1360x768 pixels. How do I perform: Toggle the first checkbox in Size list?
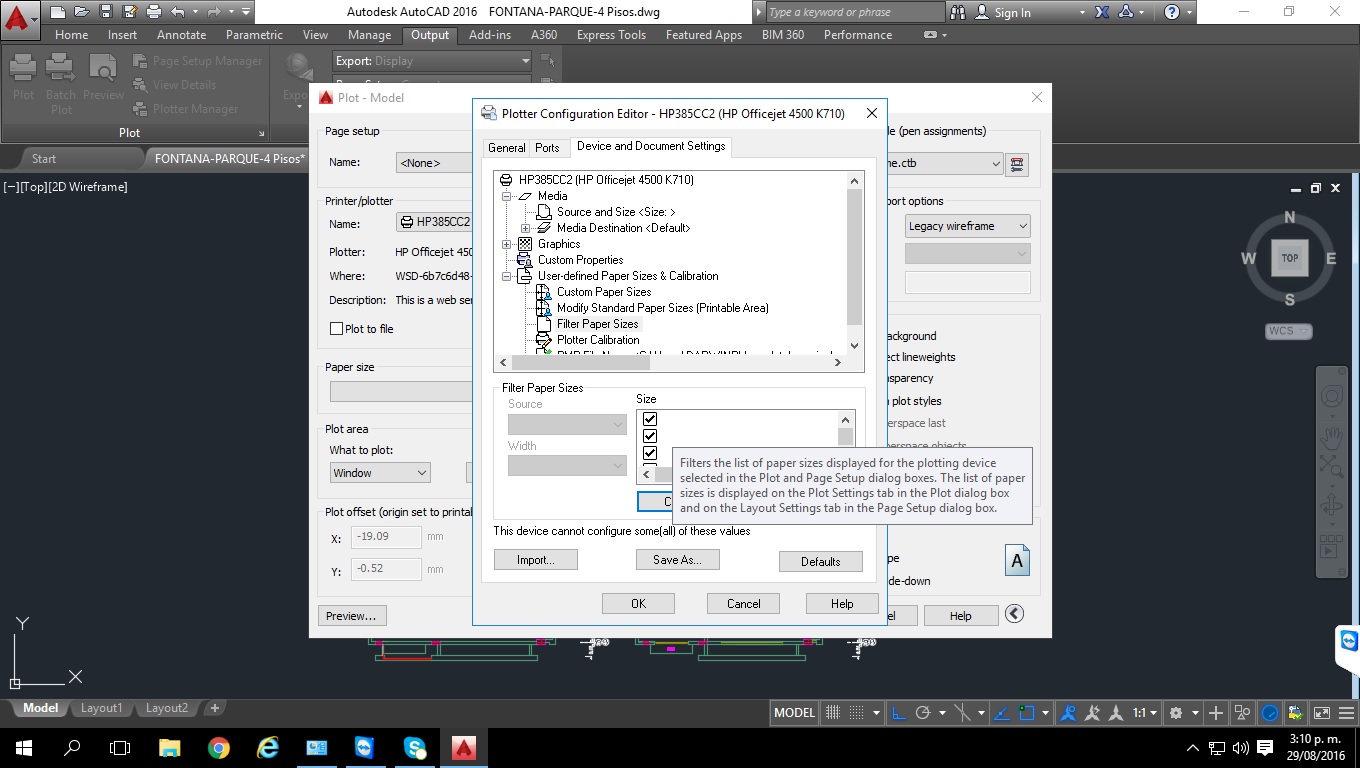(x=650, y=419)
